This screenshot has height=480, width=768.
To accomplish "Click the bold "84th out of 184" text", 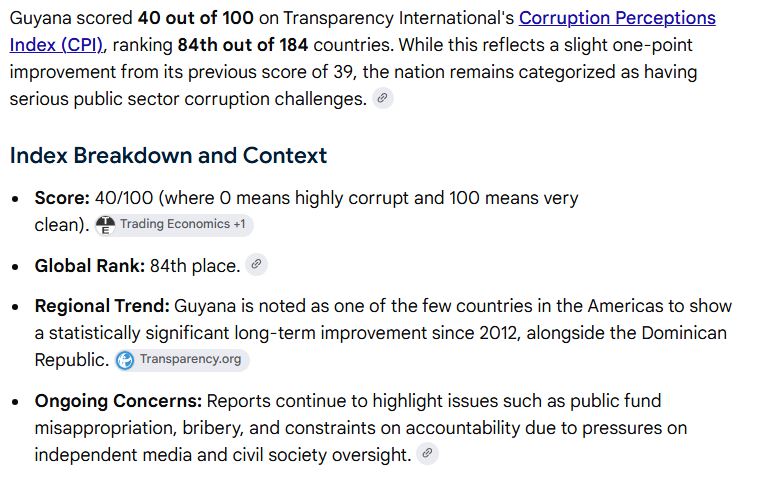I will tap(243, 45).
